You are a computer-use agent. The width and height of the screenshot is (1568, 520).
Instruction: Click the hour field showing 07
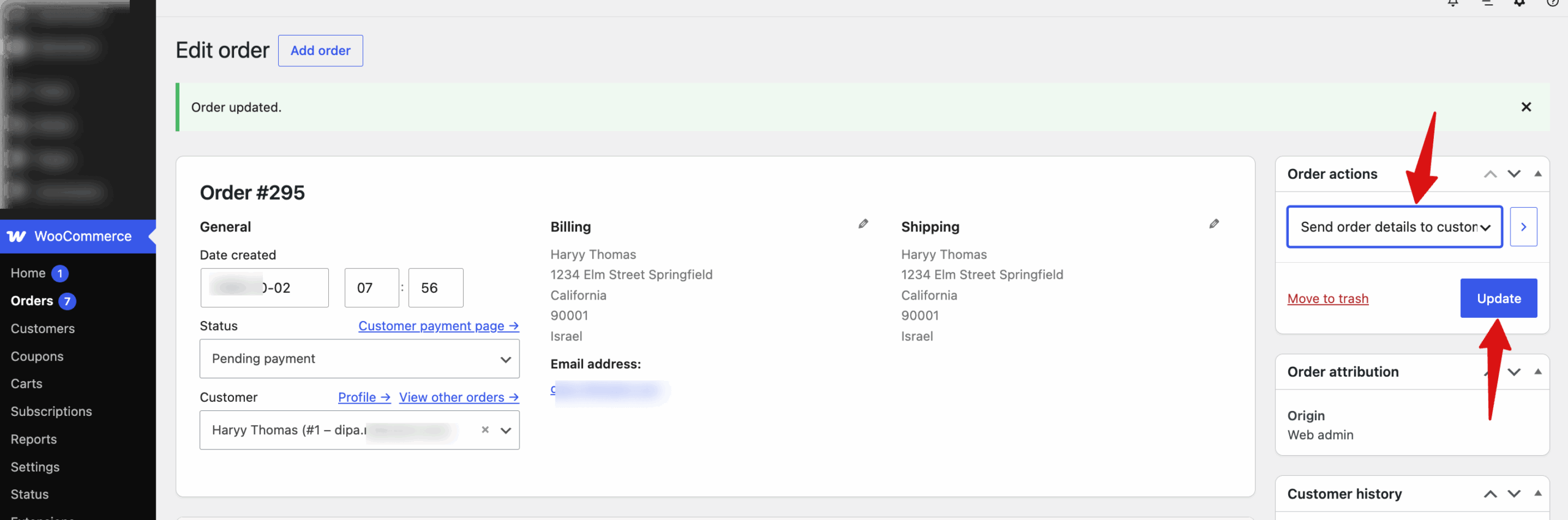coord(372,288)
